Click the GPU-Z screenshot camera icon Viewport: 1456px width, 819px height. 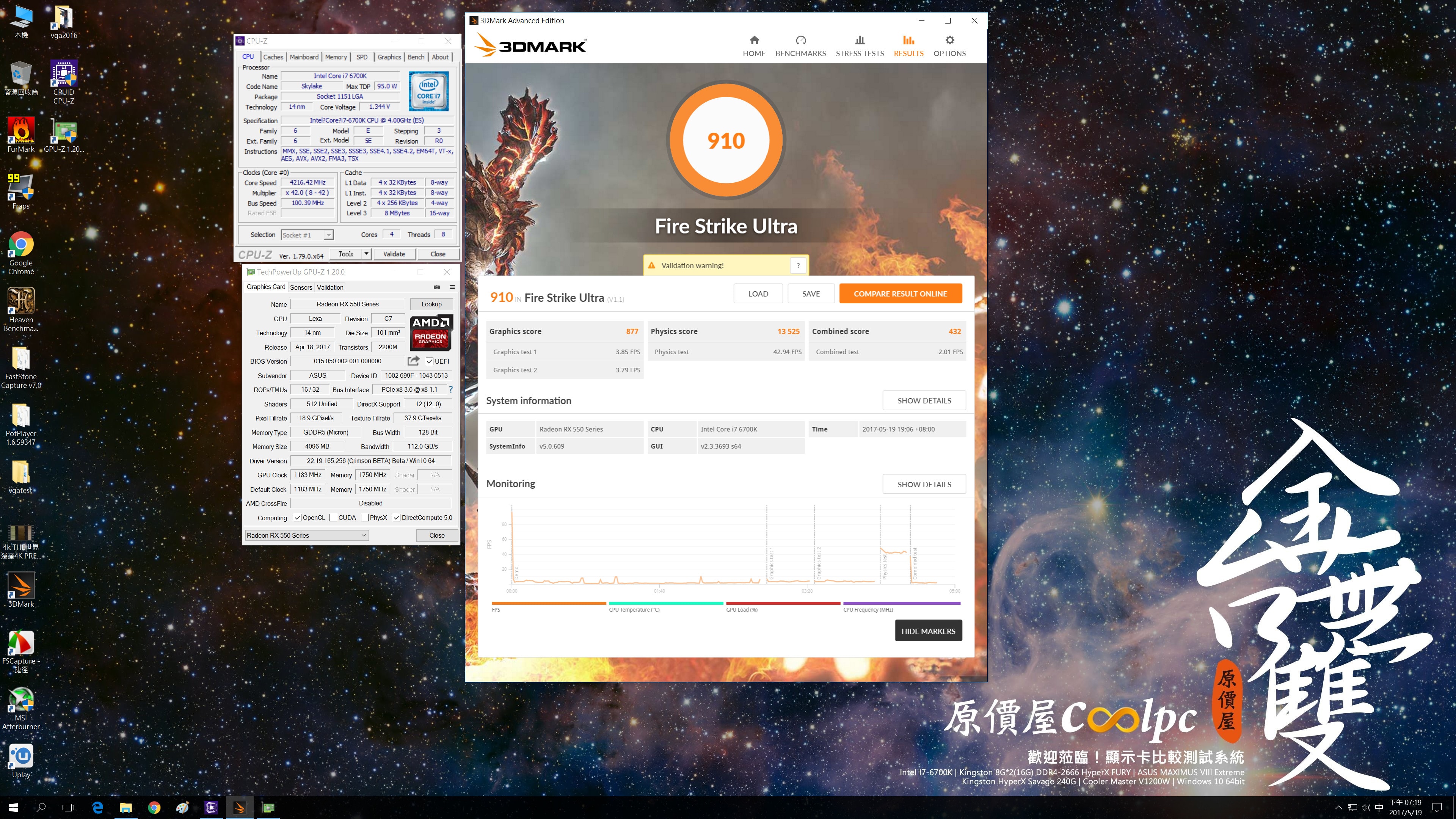click(x=436, y=287)
